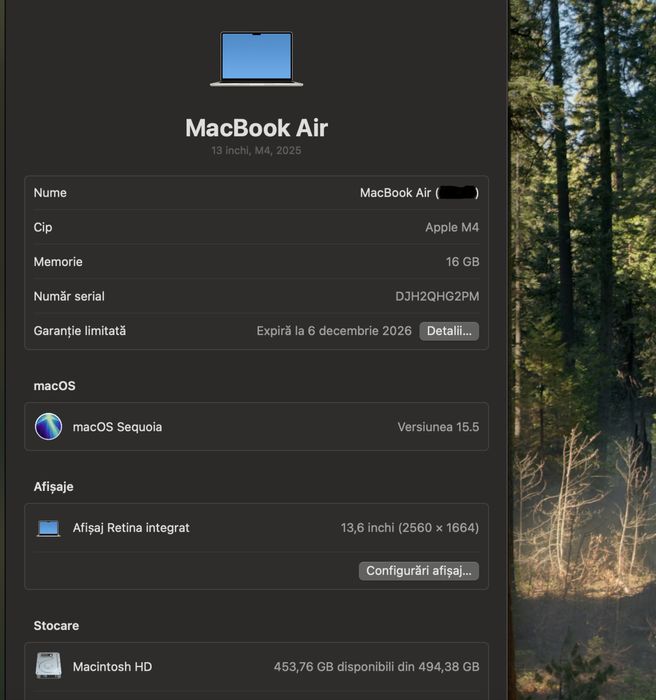
Task: Select 'Expiră la 6 decembrie 2026' text
Action: tap(334, 331)
